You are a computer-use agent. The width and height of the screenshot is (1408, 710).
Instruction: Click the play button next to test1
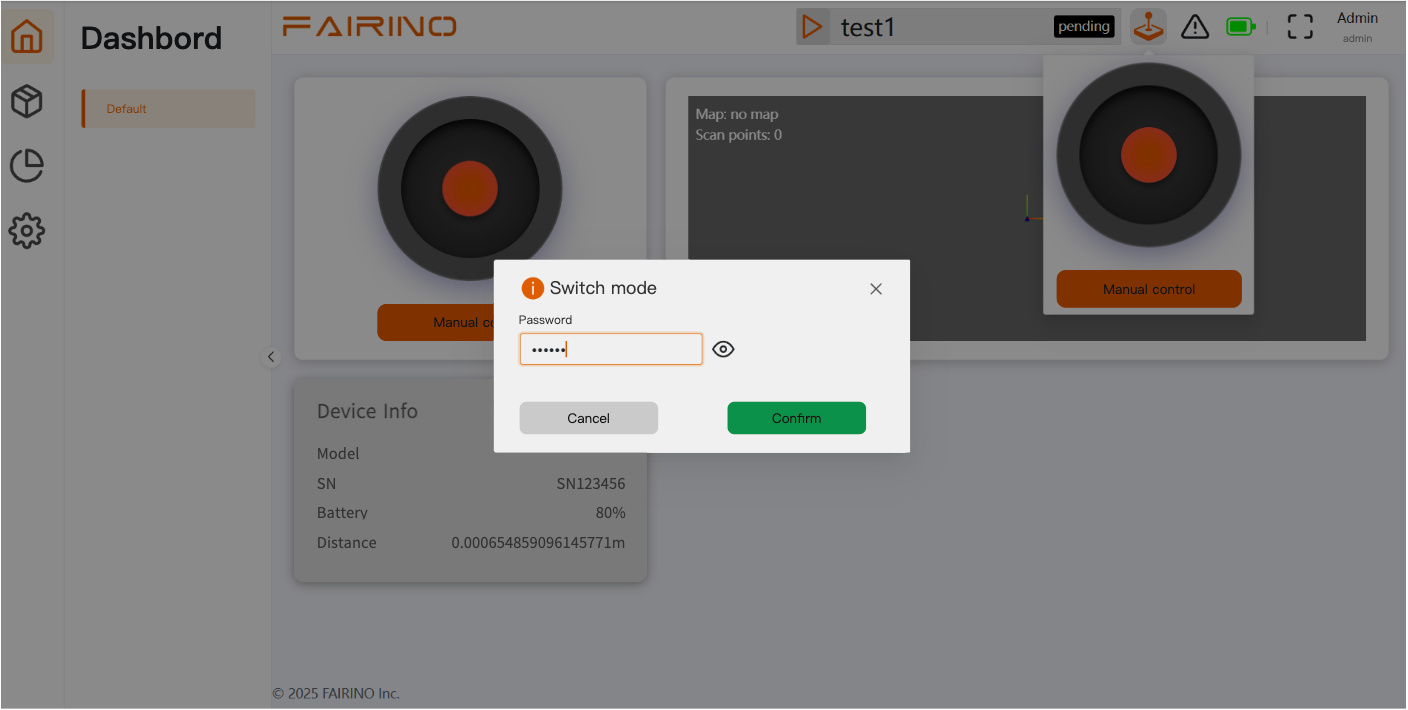[813, 27]
